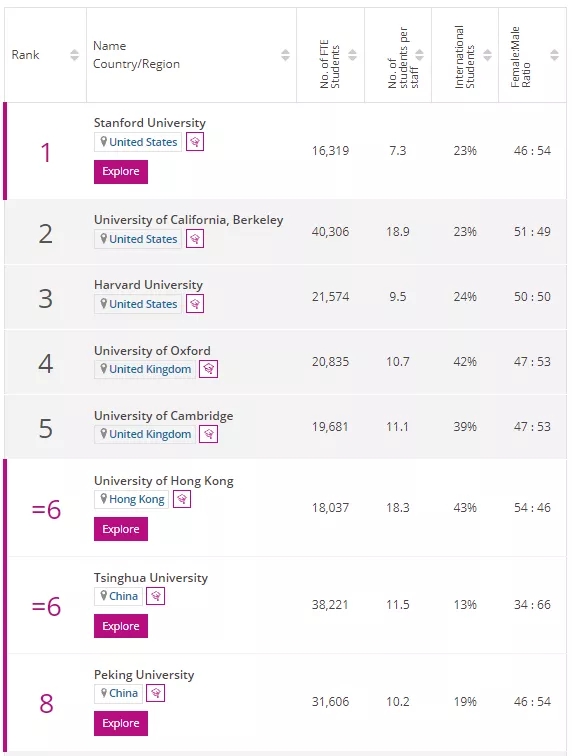The image size is (572, 756).
Task: Click Explore button under Stanford University
Action: [121, 172]
